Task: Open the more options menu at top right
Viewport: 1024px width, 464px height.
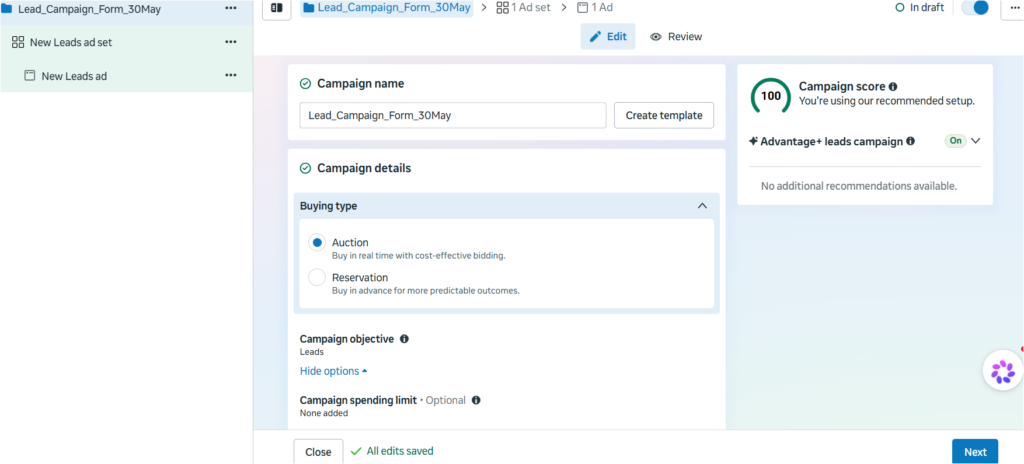Action: (1013, 8)
